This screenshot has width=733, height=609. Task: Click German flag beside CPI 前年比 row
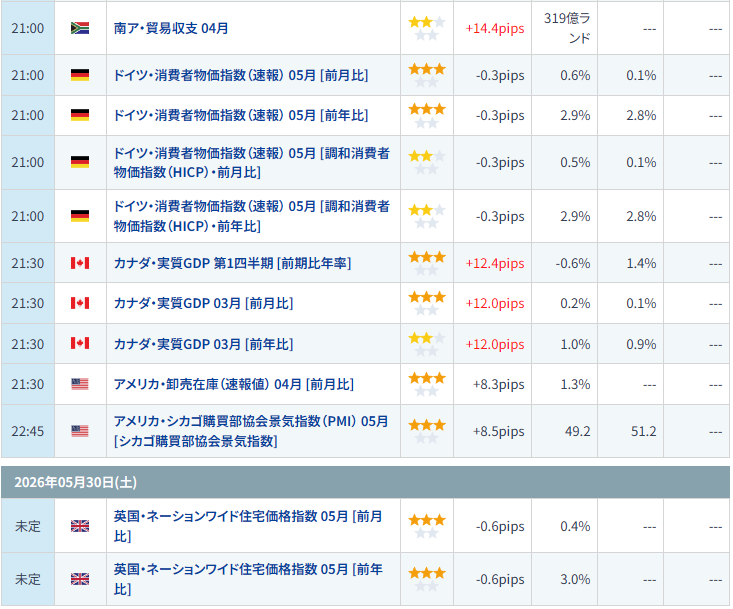[80, 115]
